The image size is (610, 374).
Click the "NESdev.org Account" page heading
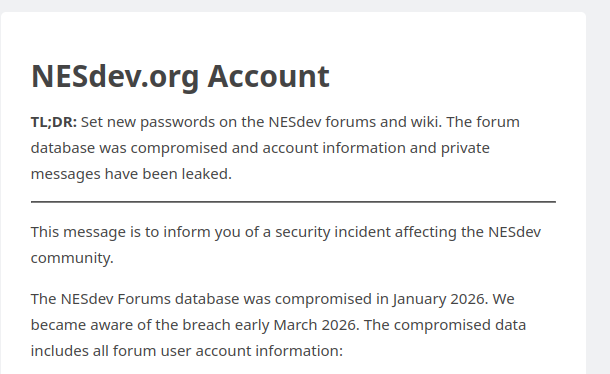tap(180, 77)
